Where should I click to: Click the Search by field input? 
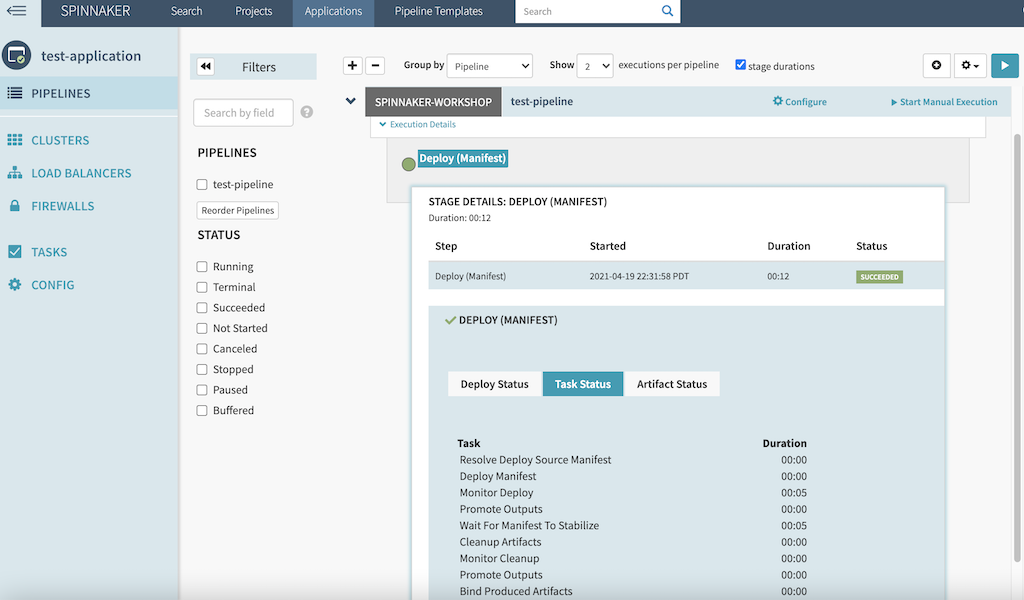(x=243, y=113)
